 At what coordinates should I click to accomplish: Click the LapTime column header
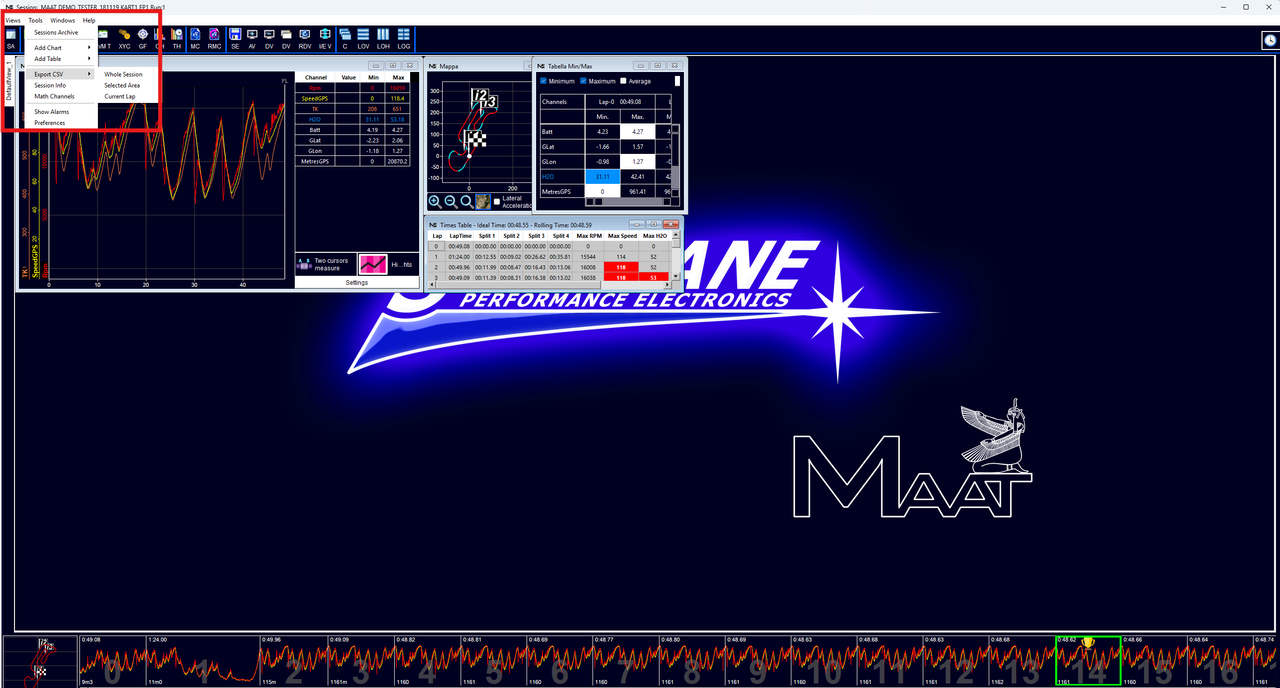(x=460, y=236)
